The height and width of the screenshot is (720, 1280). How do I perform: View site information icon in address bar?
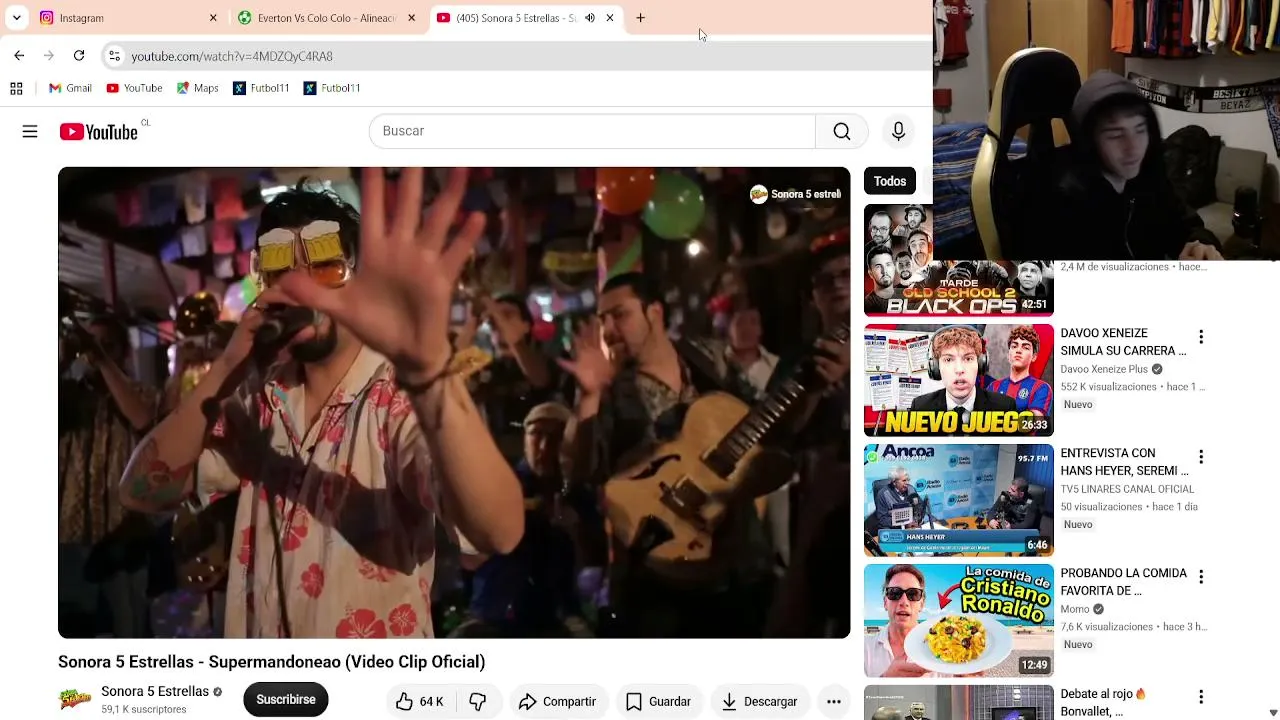(x=114, y=56)
